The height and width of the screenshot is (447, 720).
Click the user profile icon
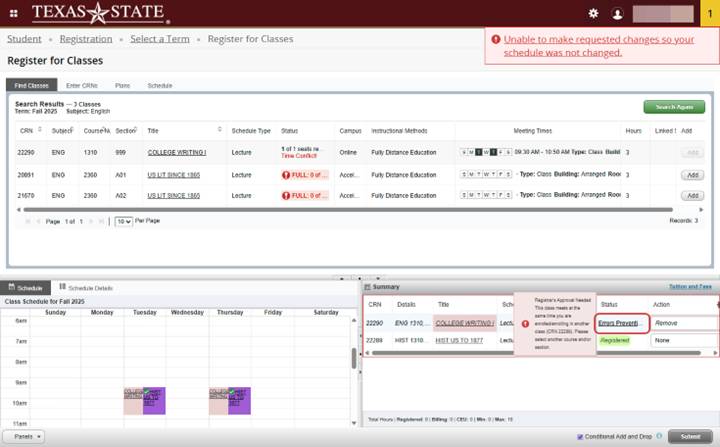coord(617,13)
